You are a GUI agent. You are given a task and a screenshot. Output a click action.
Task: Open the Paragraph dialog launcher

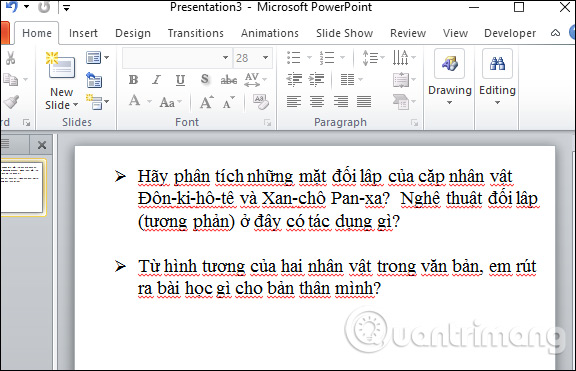click(x=414, y=123)
